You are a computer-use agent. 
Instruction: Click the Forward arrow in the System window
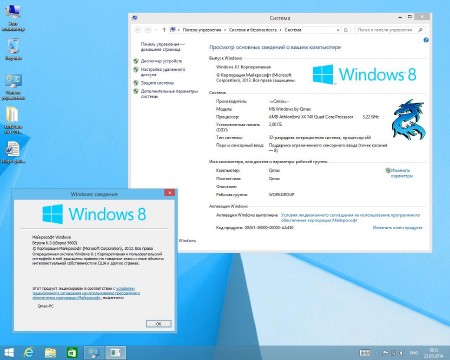(x=148, y=30)
